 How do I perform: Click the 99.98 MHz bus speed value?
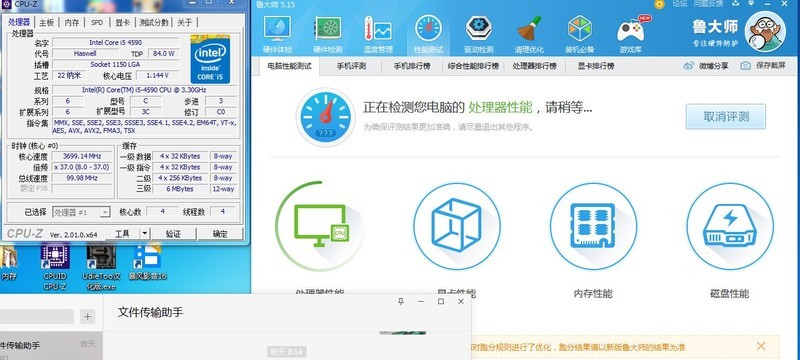coord(82,178)
